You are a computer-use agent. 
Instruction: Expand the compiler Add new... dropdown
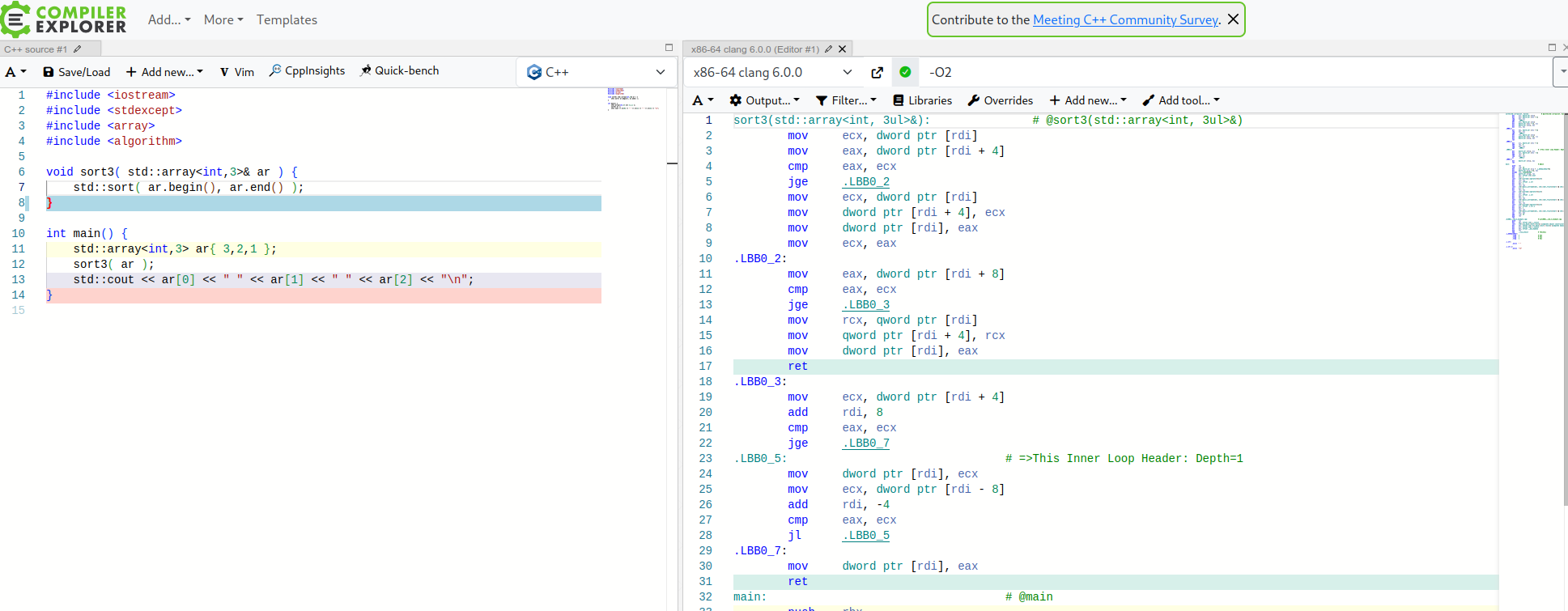pyautogui.click(x=1088, y=100)
